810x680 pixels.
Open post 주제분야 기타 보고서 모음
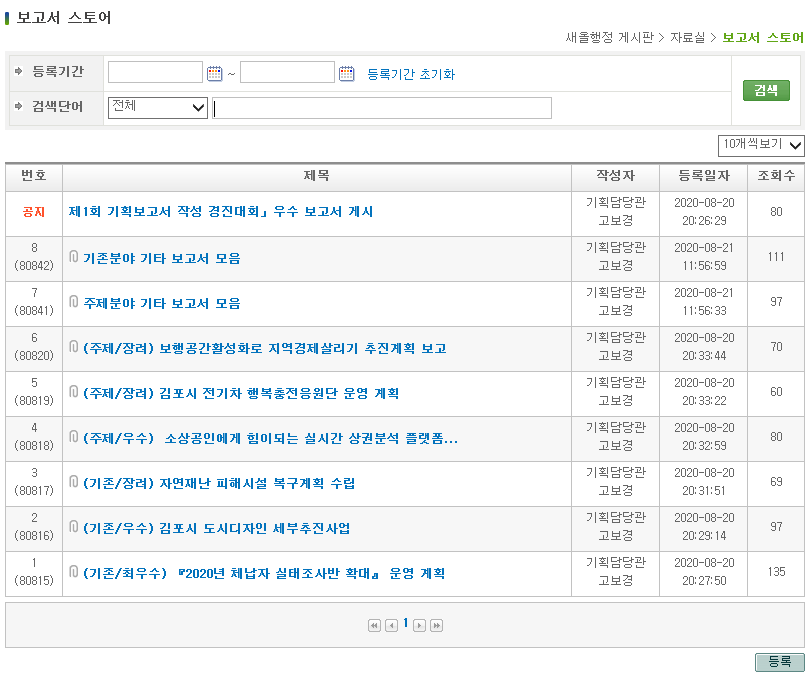[x=162, y=303]
